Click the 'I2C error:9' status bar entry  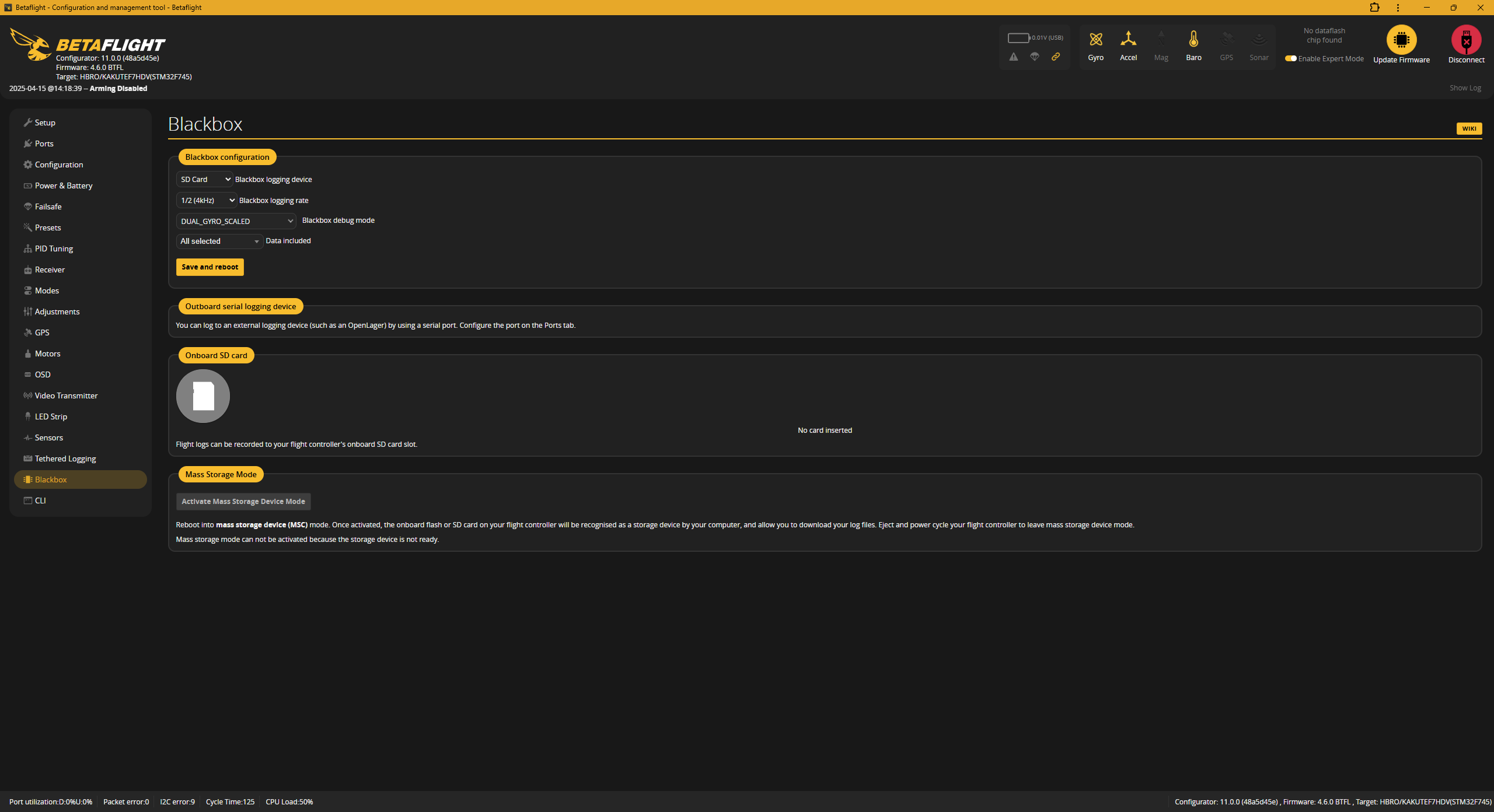tap(177, 802)
